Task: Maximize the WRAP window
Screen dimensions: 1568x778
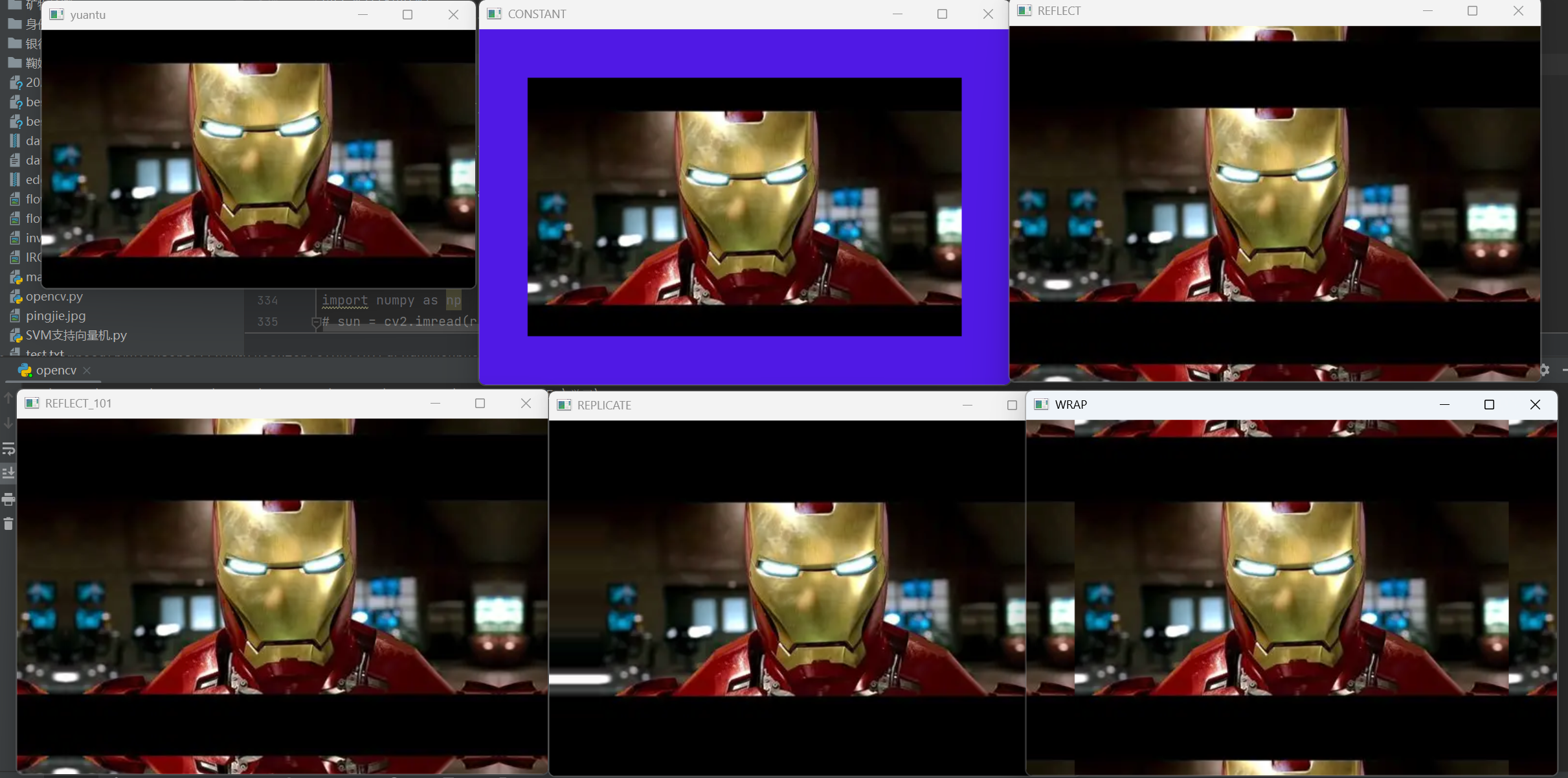Action: (x=1489, y=404)
